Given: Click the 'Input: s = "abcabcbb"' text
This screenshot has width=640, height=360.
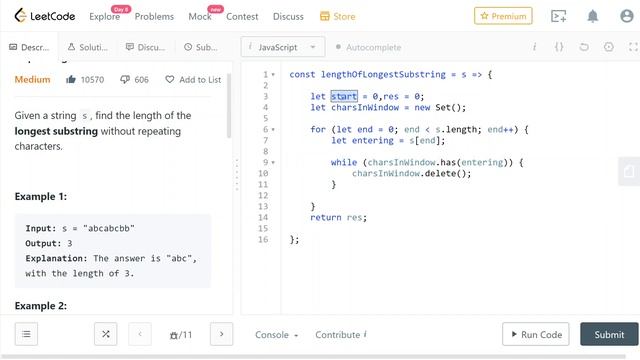Looking at the screenshot, I should point(80,228).
